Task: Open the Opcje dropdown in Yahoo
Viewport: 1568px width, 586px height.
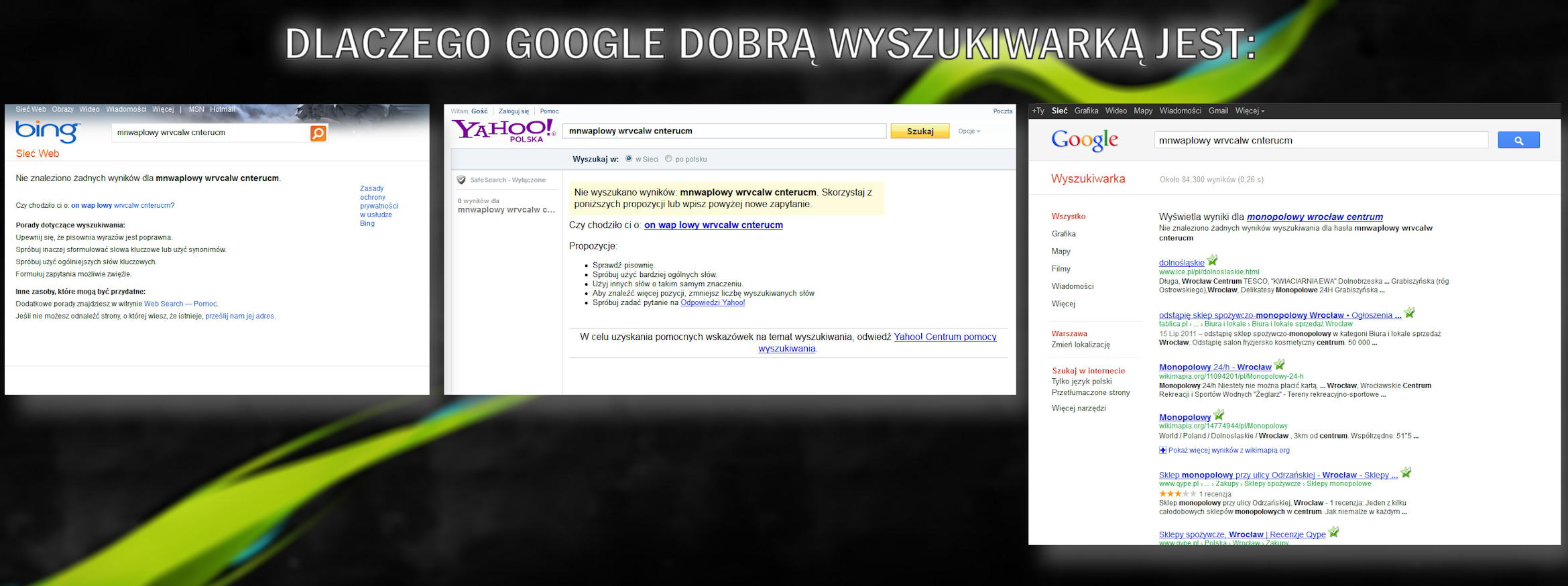Action: point(969,131)
